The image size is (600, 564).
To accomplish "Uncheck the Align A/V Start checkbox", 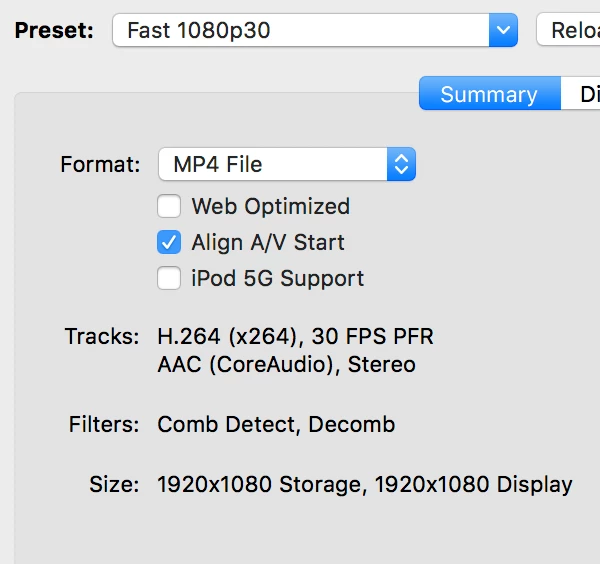I will point(169,243).
